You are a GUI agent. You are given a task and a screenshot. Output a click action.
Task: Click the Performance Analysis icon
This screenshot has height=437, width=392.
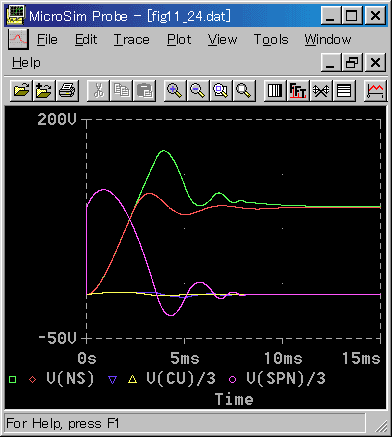(321, 90)
